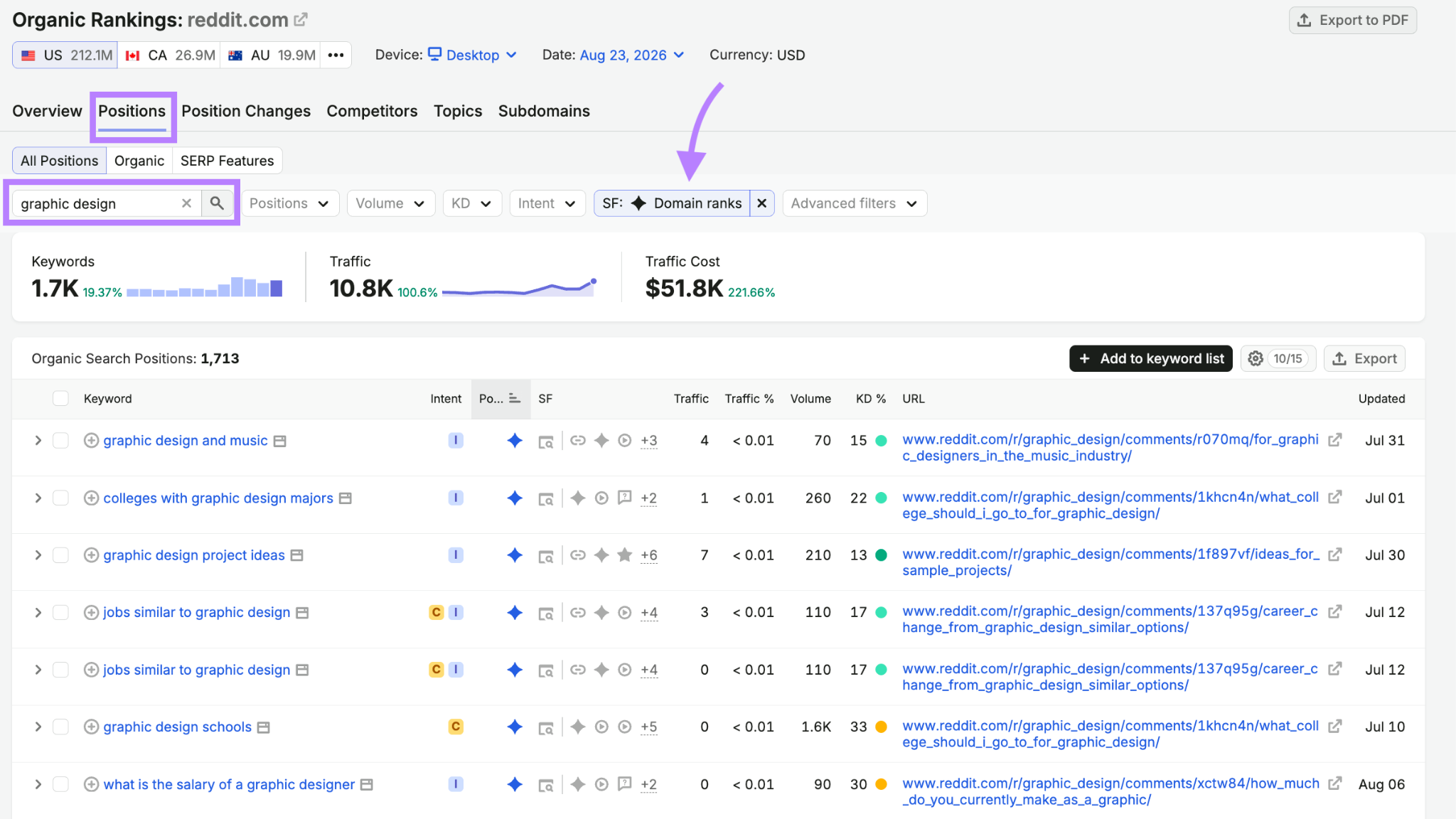Viewport: 1456px width, 819px height.
Task: Expand the graphic design schools row
Action: pos(38,727)
